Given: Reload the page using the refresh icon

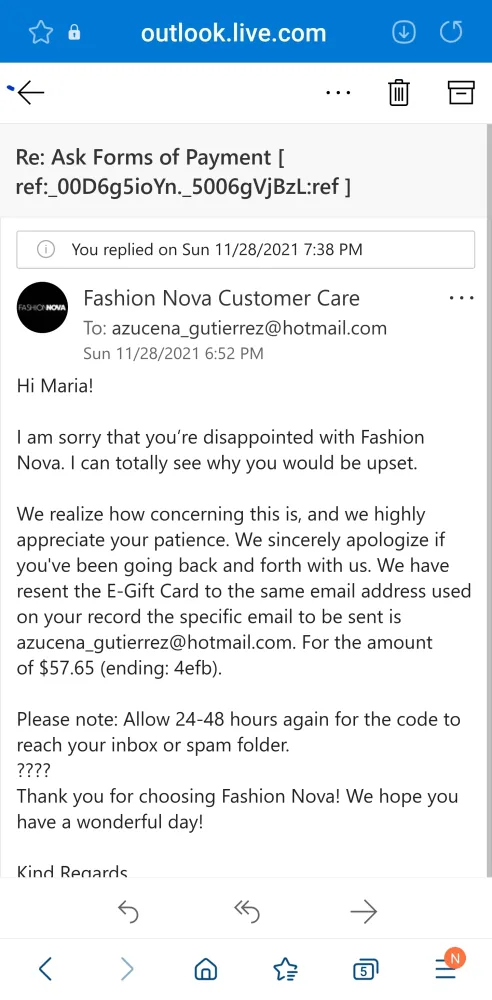Looking at the screenshot, I should pyautogui.click(x=451, y=32).
